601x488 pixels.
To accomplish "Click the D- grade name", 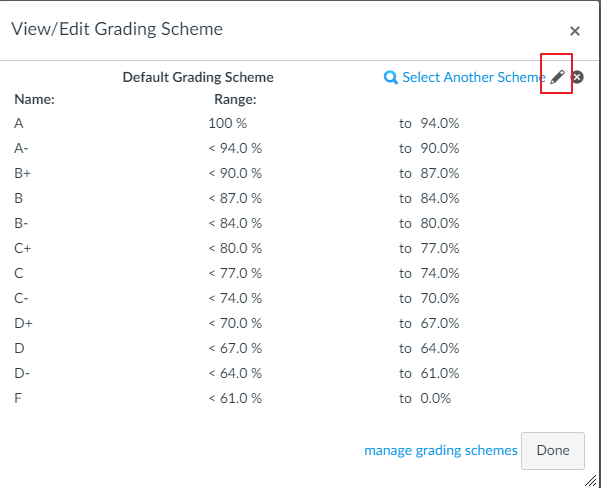I will point(22,373).
